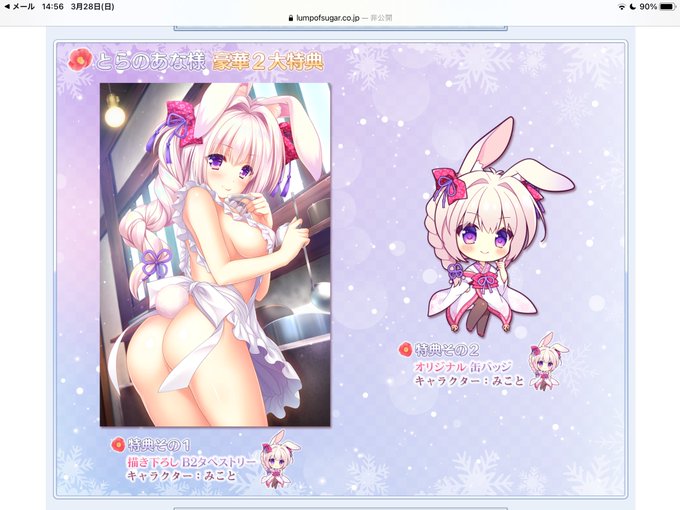
Task: Click the 描き下ろし B2タペストリー text
Action: 191,462
